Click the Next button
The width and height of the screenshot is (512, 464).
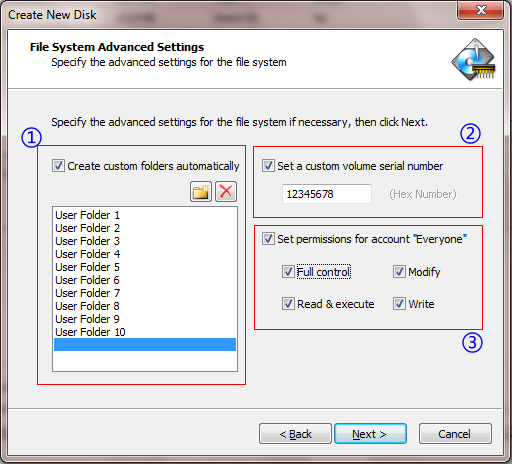click(x=370, y=434)
